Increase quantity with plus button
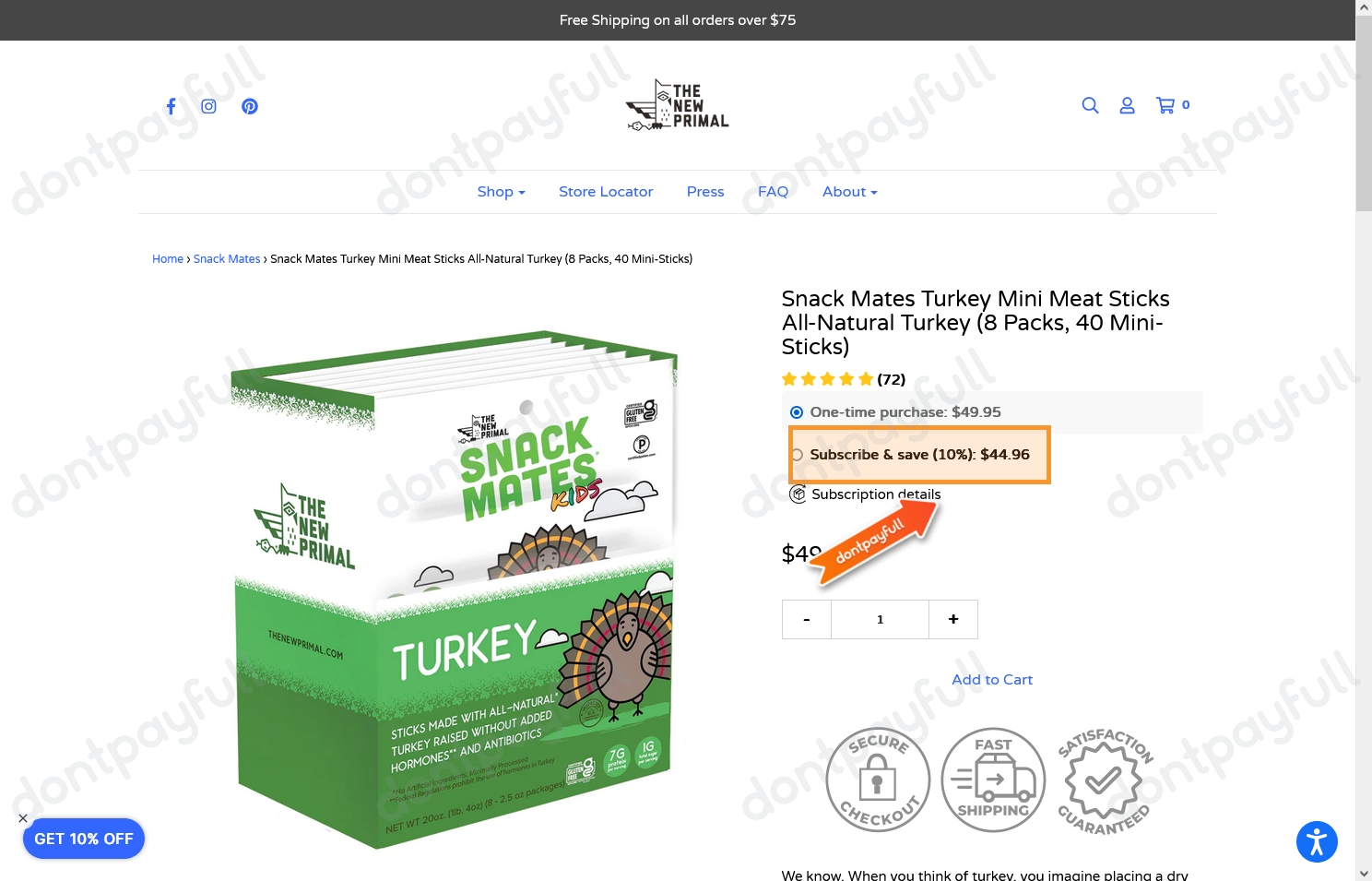This screenshot has height=881, width=1372. click(x=953, y=619)
